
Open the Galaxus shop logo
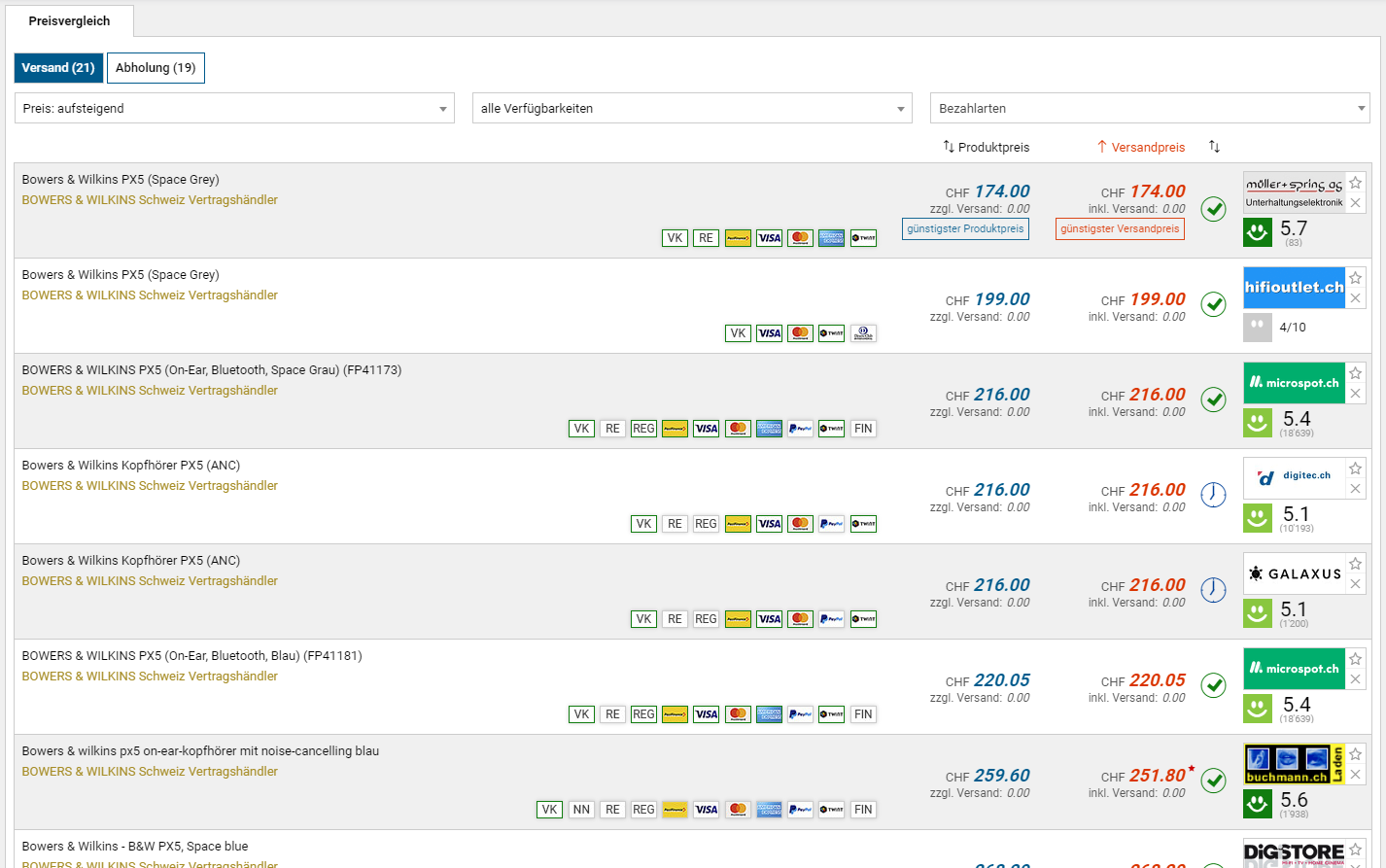(1294, 573)
